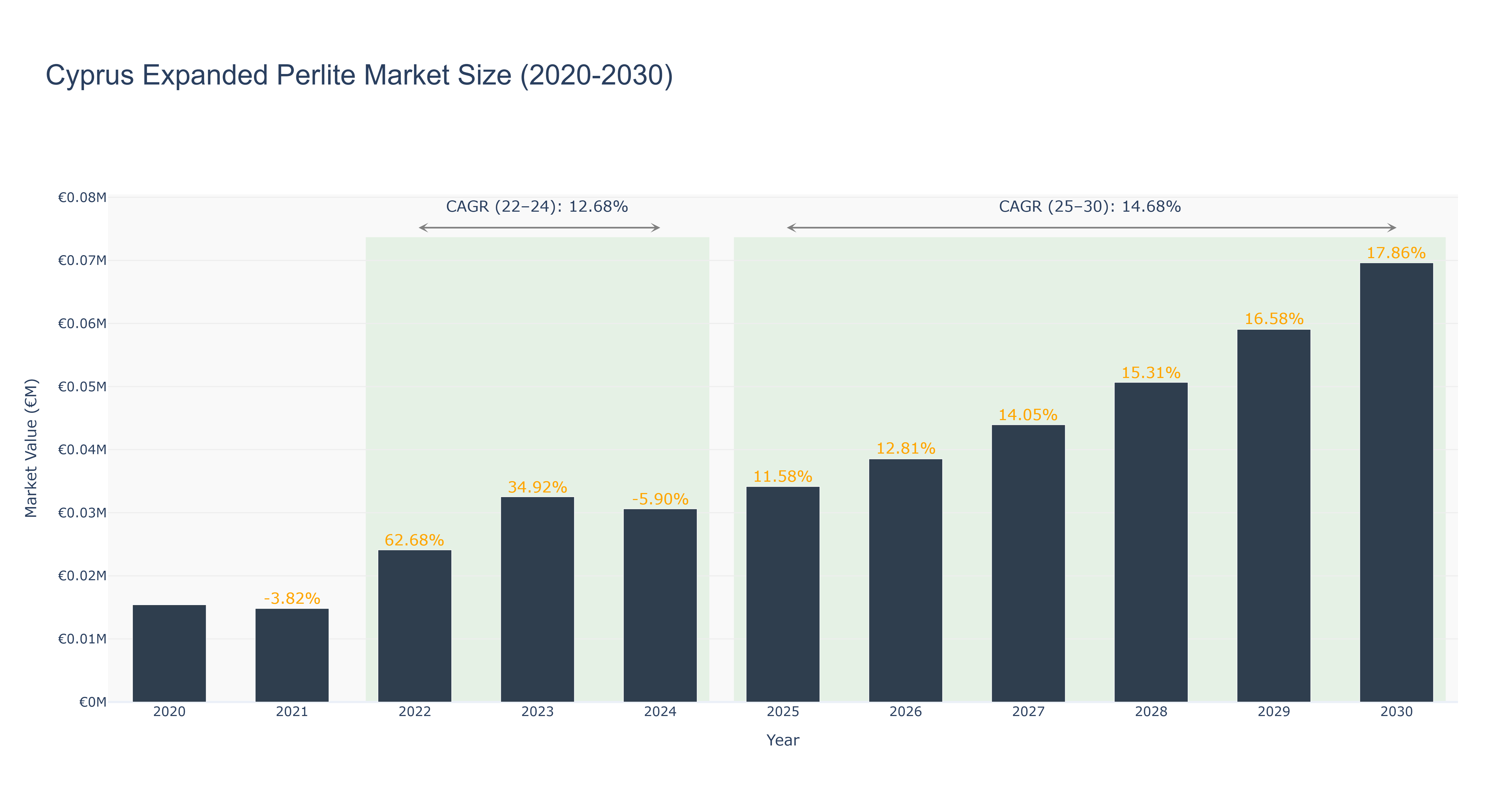This screenshot has height=810, width=1512.
Task: Click the €0.02M y-axis tick label
Action: click(x=82, y=576)
